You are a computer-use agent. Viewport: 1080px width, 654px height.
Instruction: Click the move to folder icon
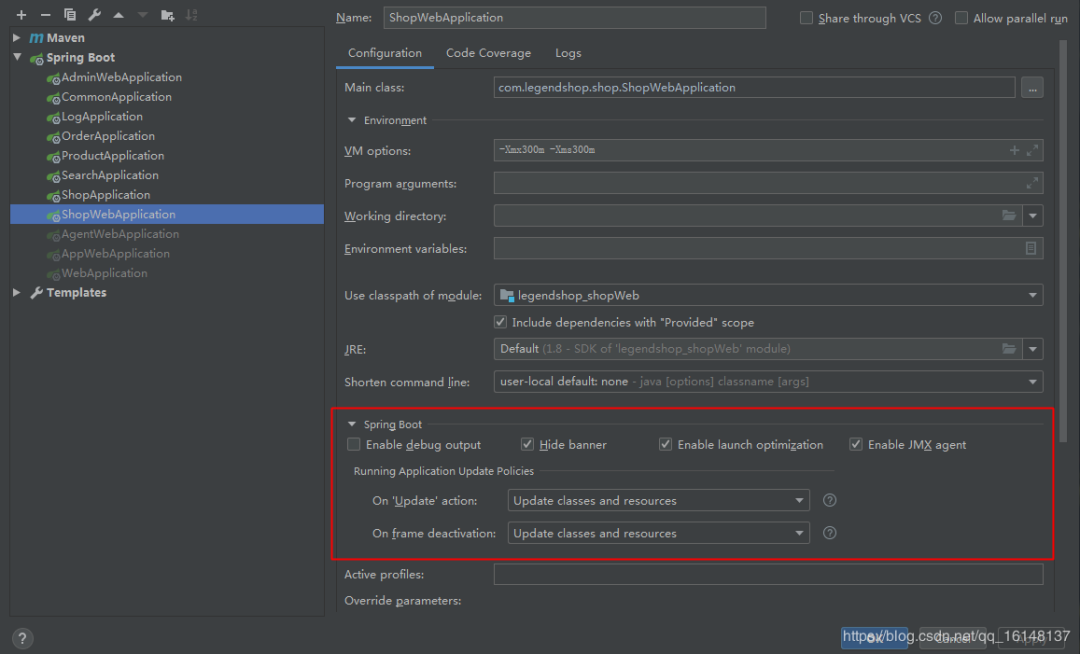click(x=167, y=15)
